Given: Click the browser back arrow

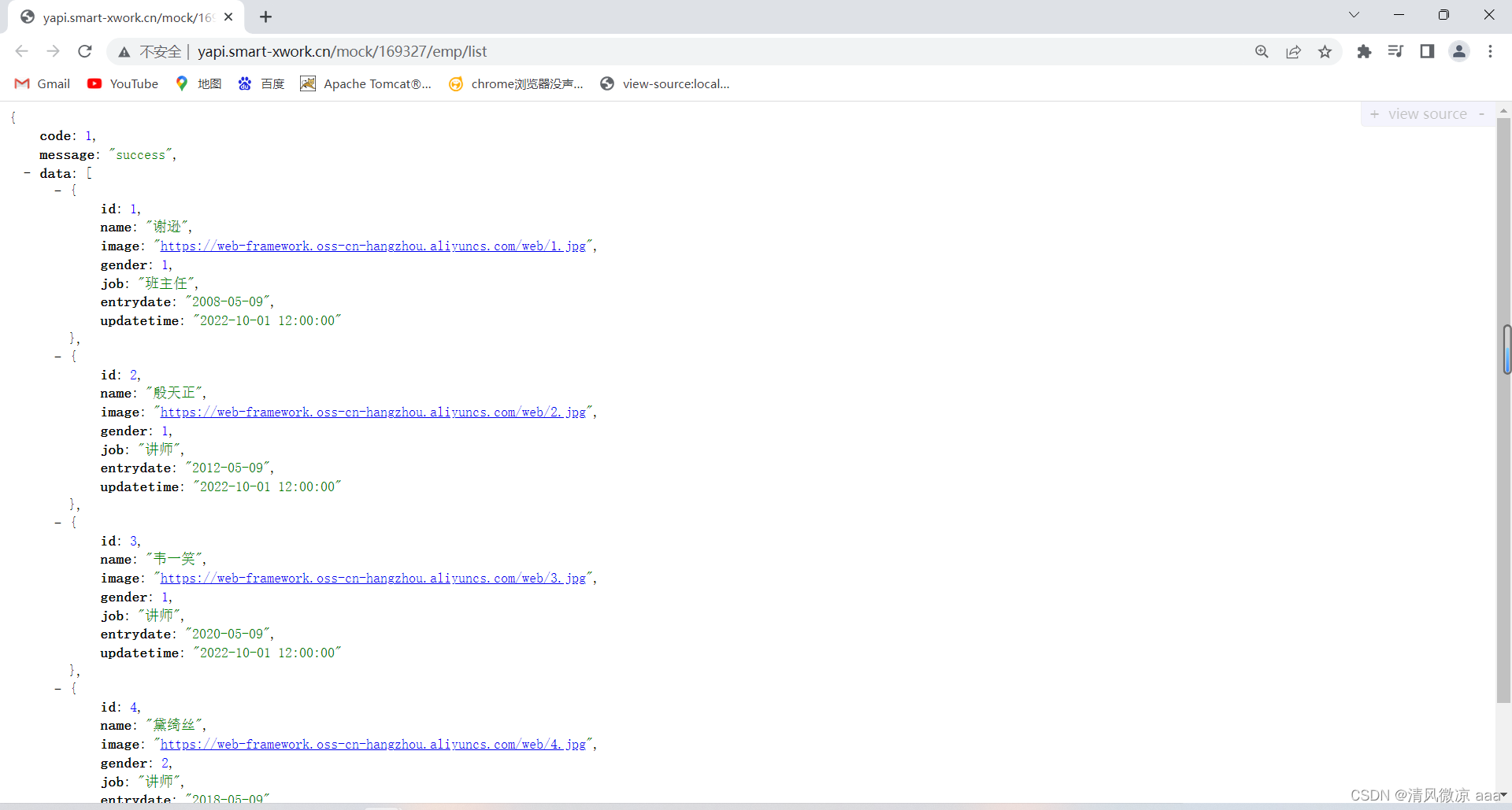Looking at the screenshot, I should point(21,51).
